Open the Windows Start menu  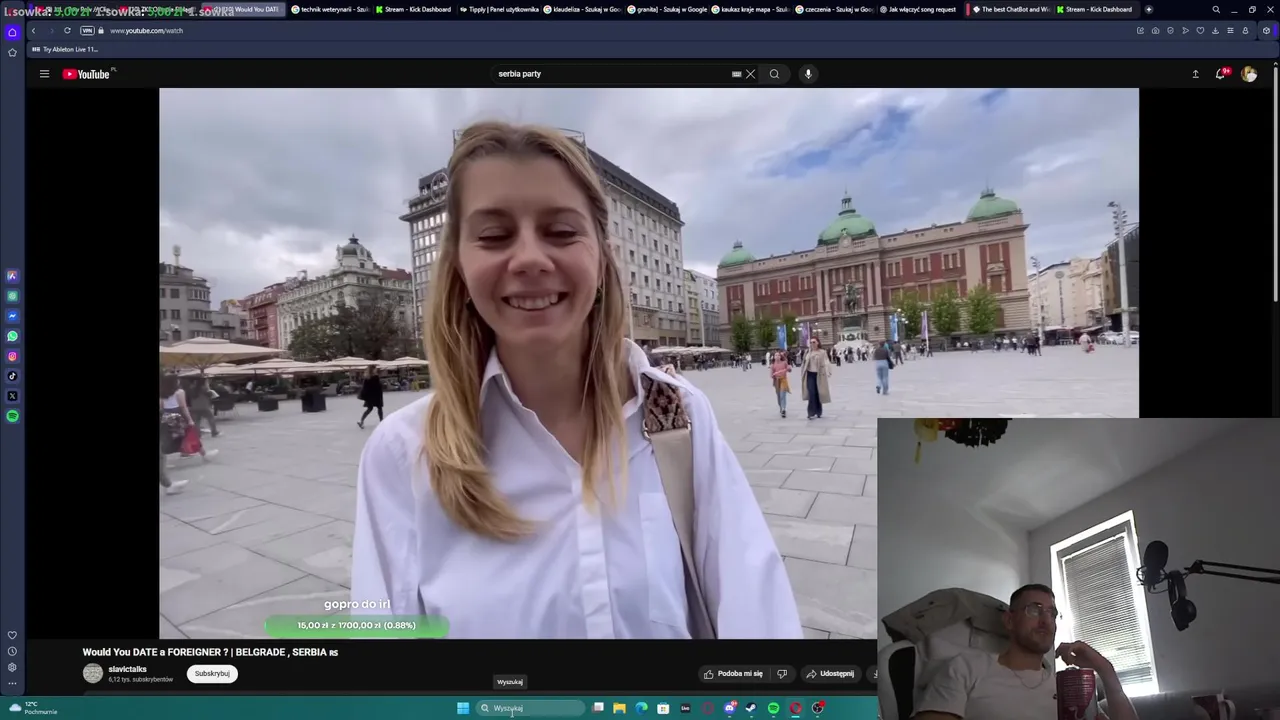[463, 708]
